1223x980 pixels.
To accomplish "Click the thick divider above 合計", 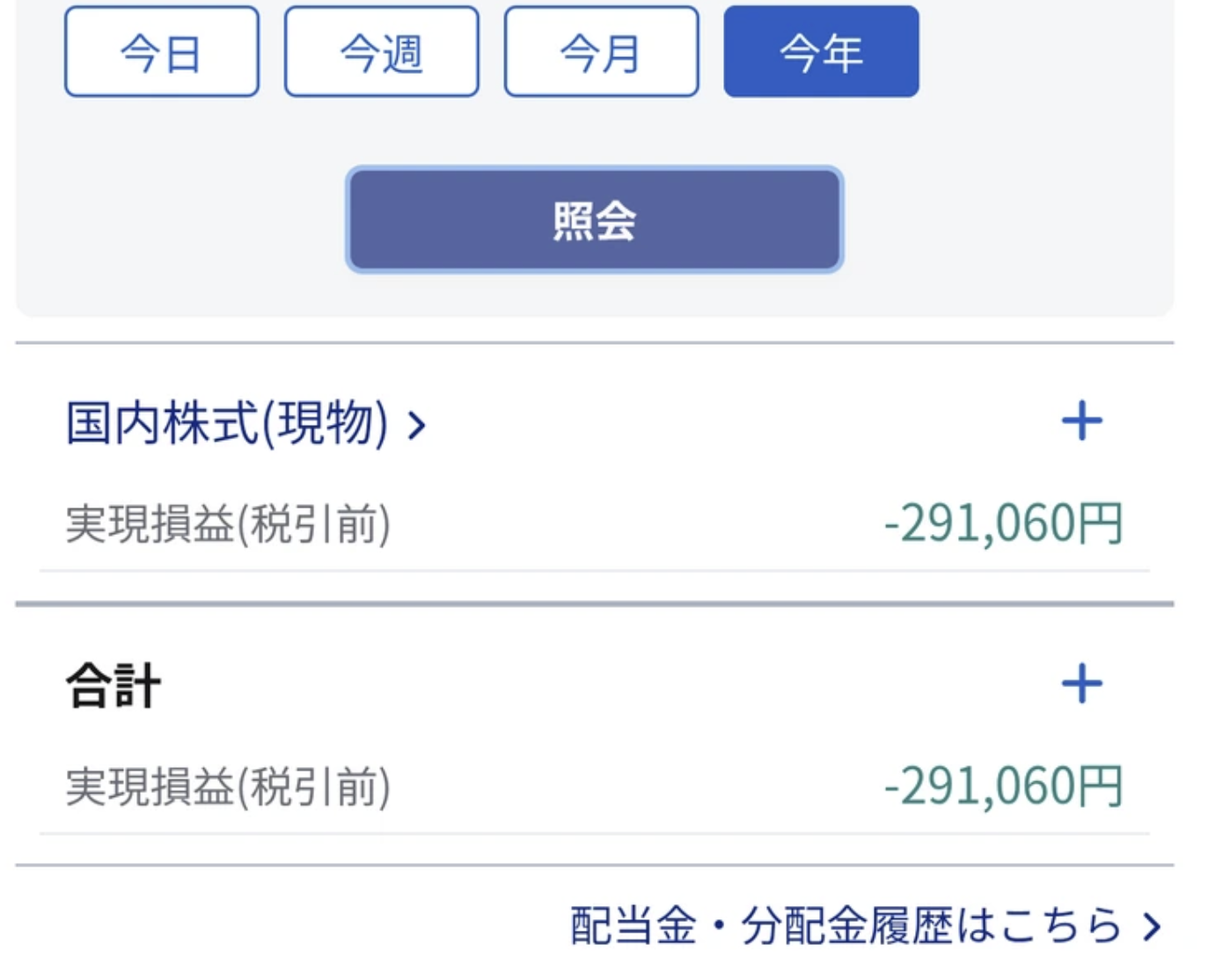I will click(595, 604).
